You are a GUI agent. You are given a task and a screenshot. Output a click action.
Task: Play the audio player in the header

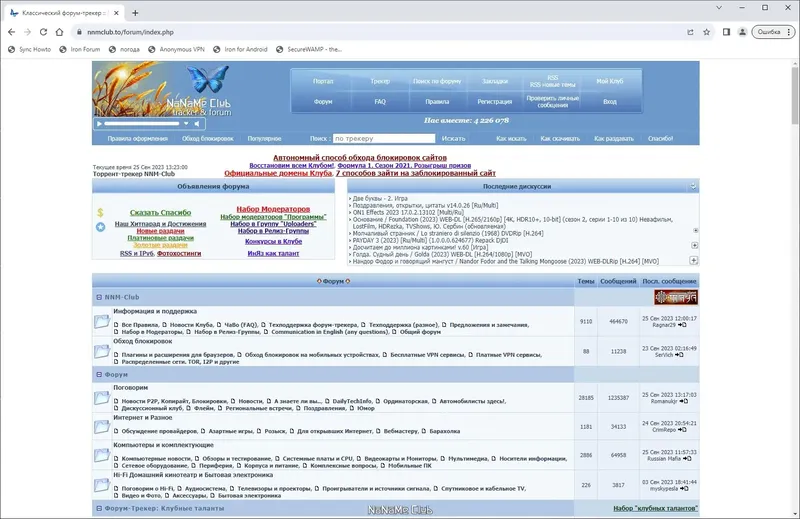[x=99, y=123]
